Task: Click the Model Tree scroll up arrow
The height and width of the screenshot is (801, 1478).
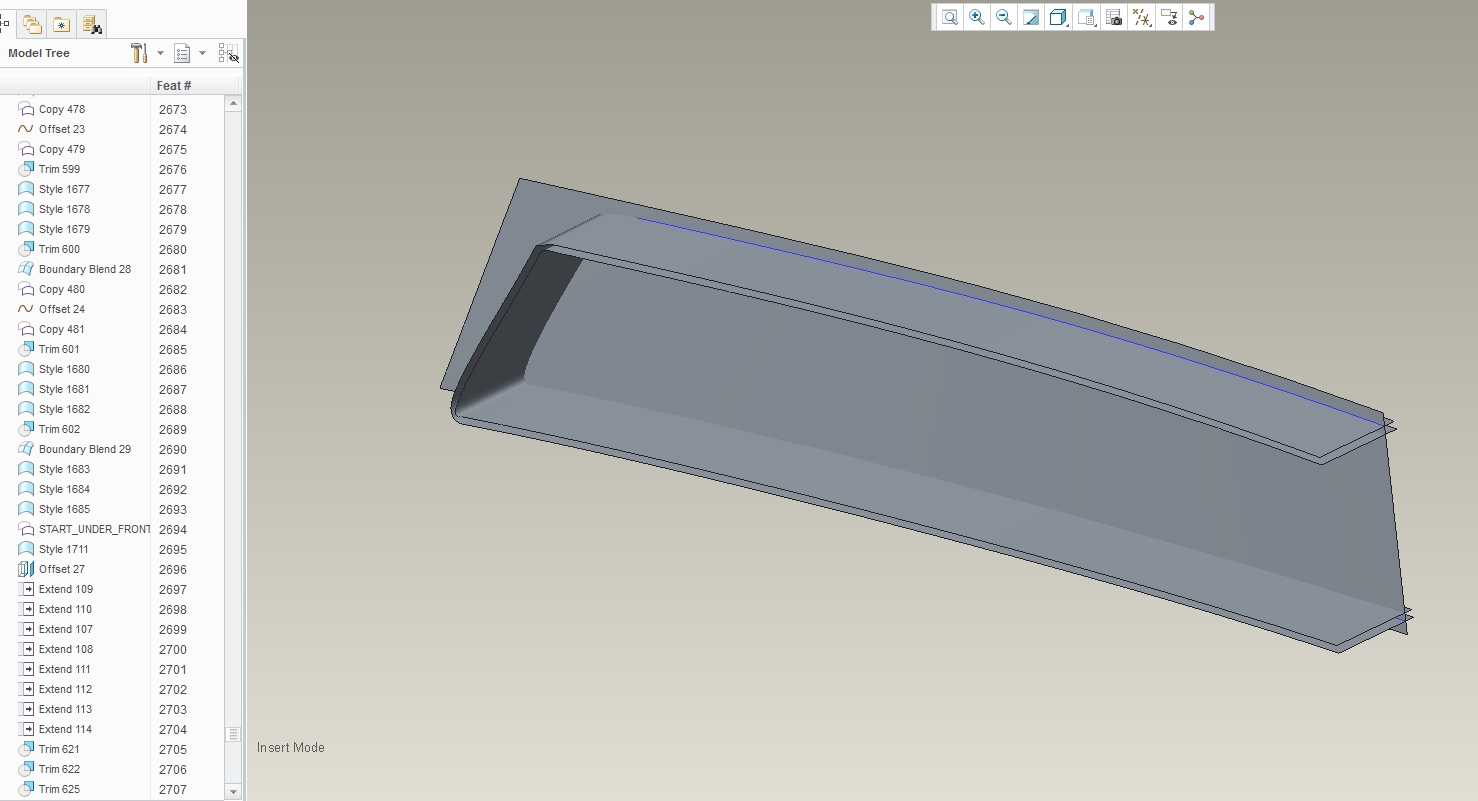Action: click(233, 103)
